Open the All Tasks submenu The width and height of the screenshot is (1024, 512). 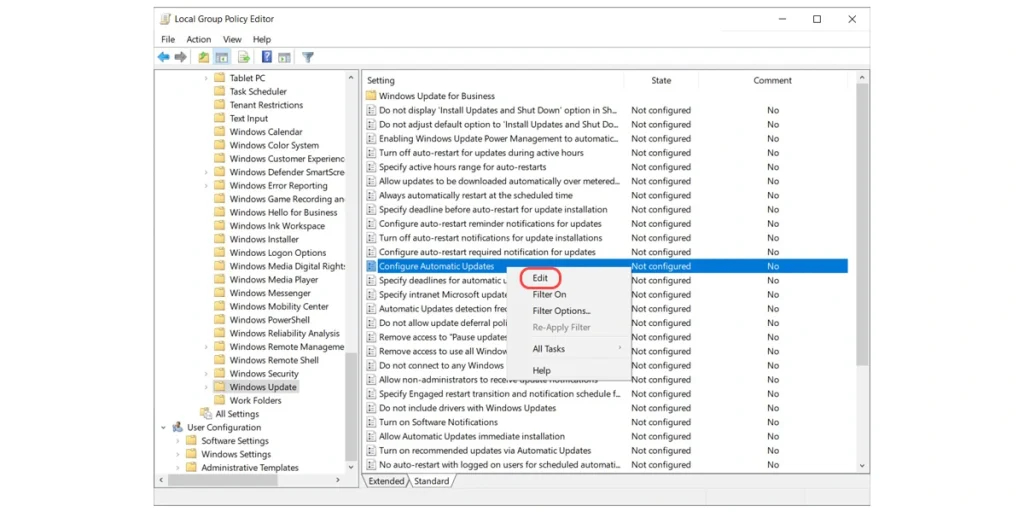569,349
